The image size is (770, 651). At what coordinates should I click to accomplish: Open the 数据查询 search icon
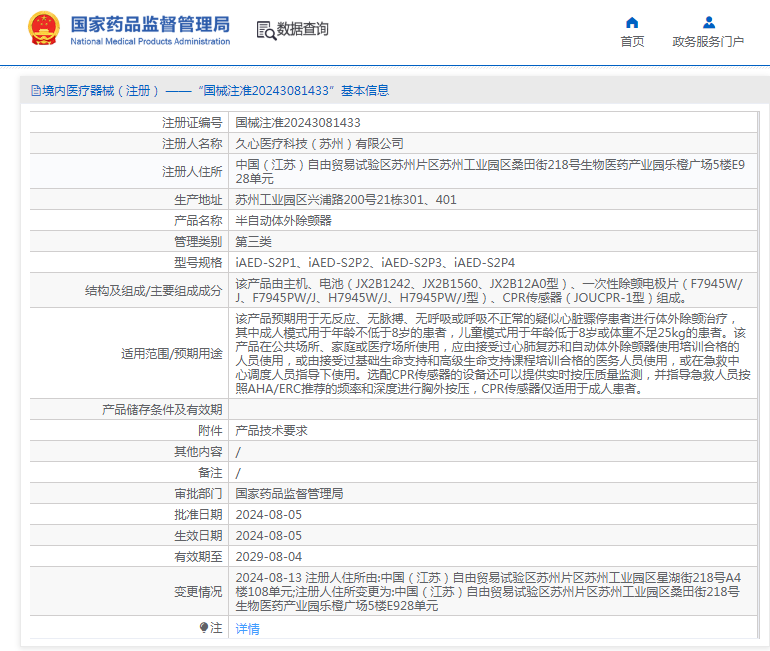coord(266,30)
